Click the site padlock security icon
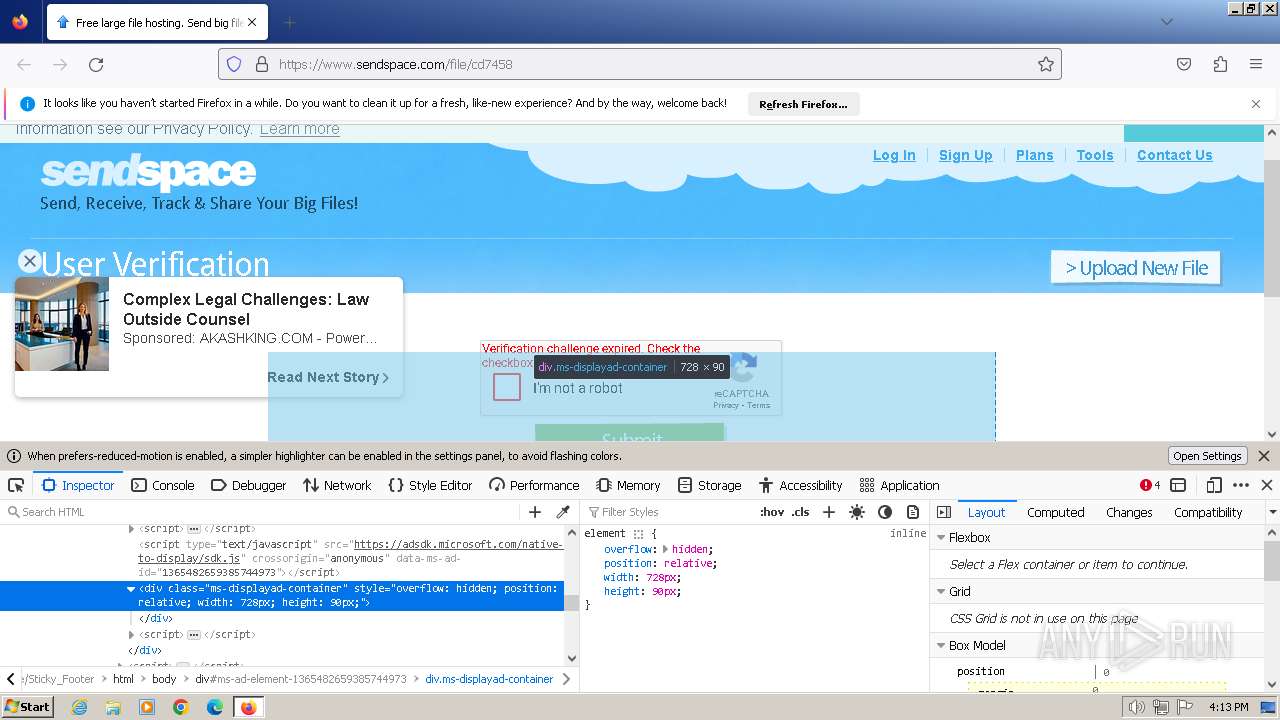1280x720 pixels. [262, 64]
